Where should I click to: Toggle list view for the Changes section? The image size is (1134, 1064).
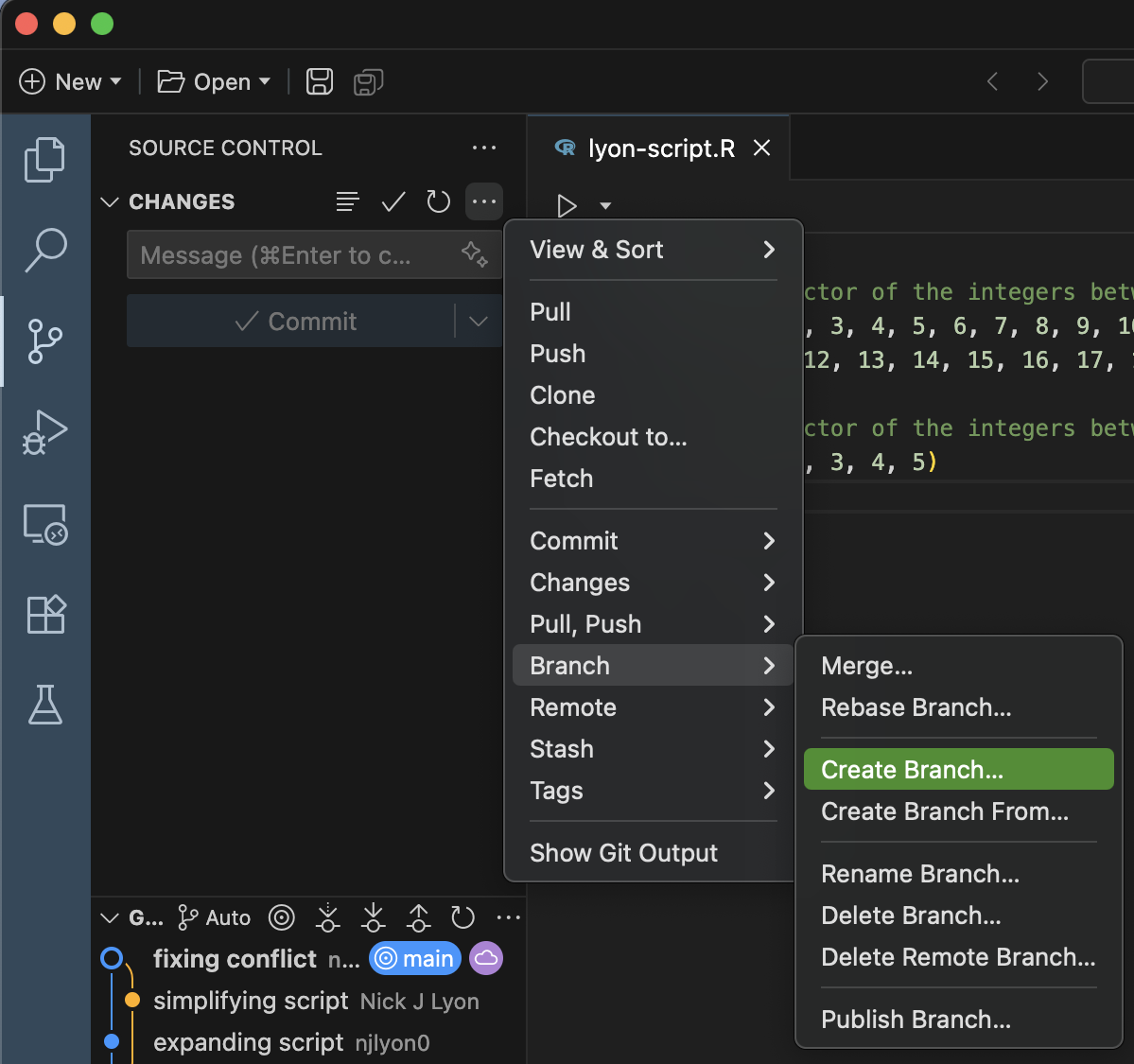pyautogui.click(x=347, y=201)
